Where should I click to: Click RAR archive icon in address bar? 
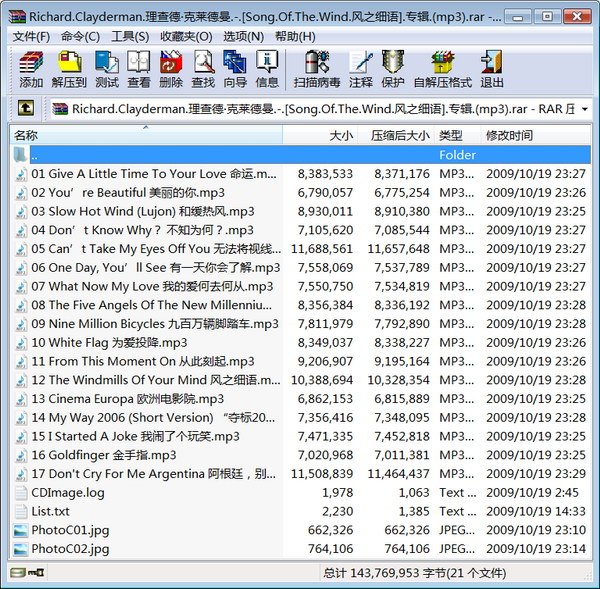(x=60, y=109)
